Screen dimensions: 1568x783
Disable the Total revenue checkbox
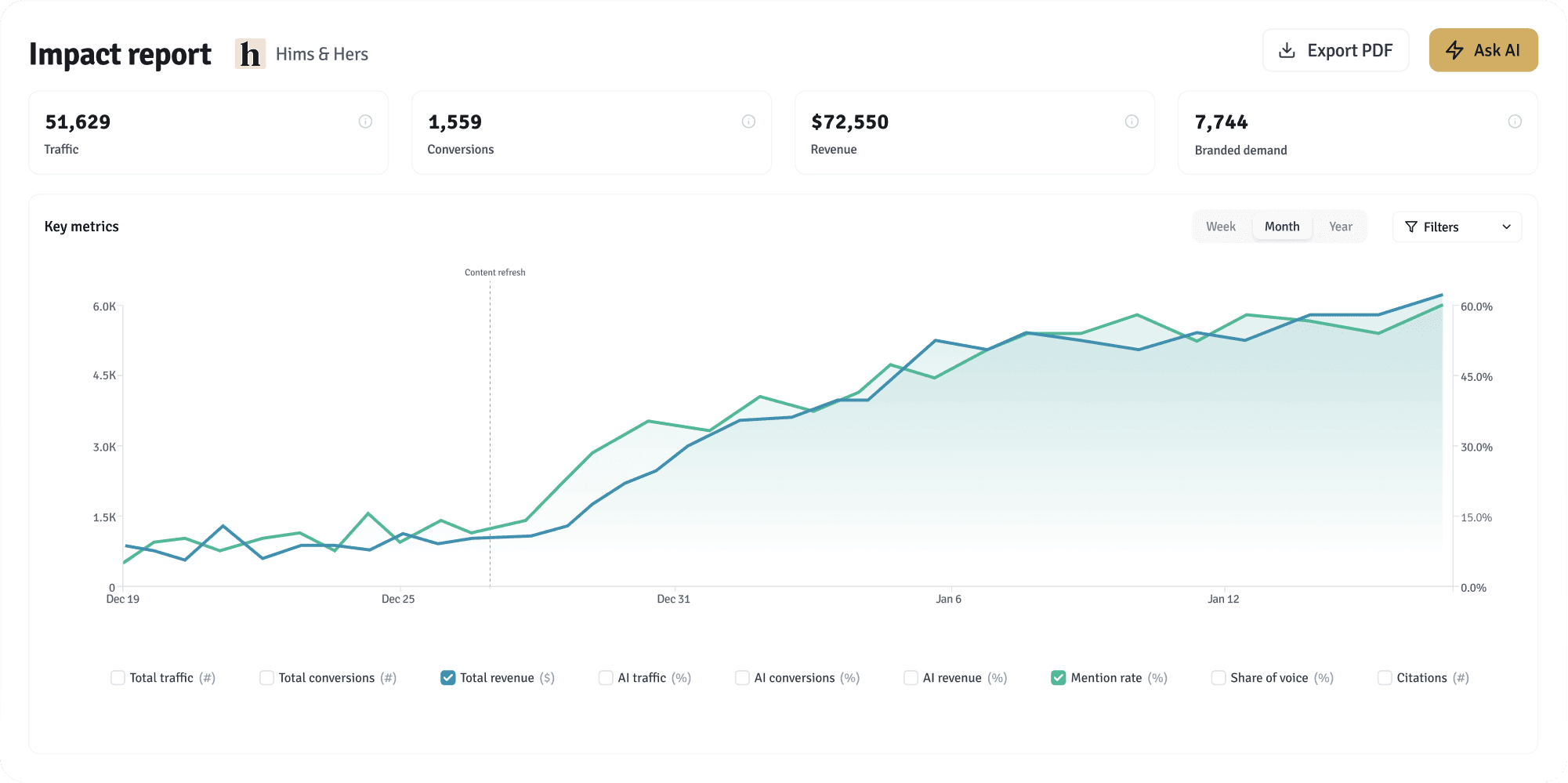pyautogui.click(x=447, y=677)
